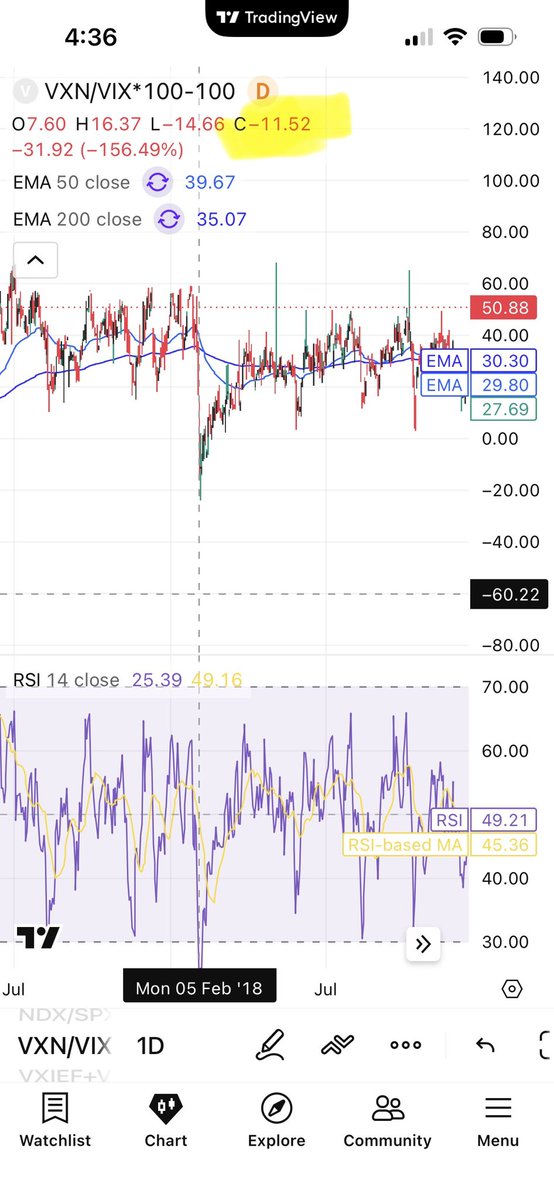Tap the fullscreen corner icon
Screen dimensions: 554x1200
pos(545,1046)
